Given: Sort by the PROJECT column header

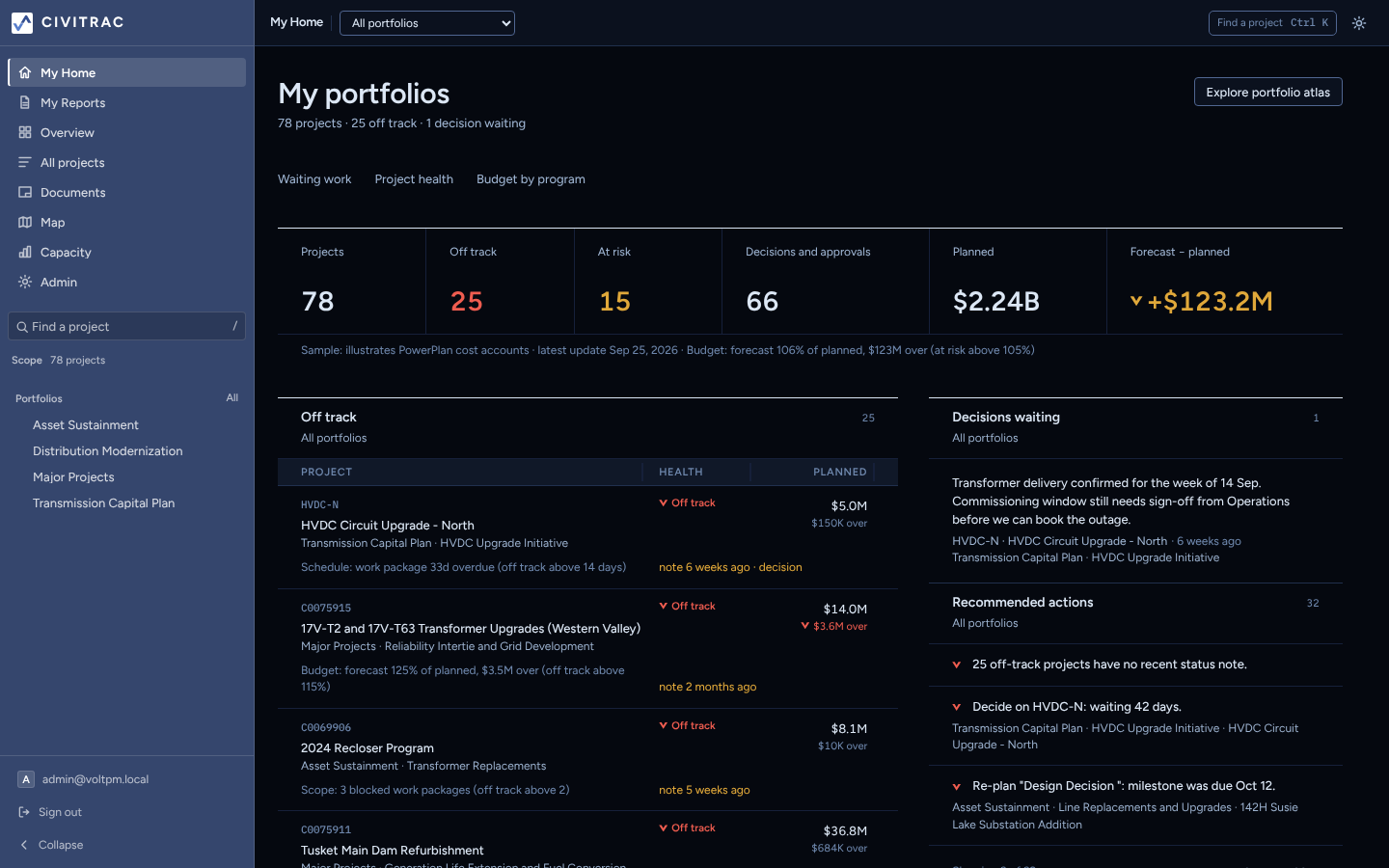Looking at the screenshot, I should [327, 472].
